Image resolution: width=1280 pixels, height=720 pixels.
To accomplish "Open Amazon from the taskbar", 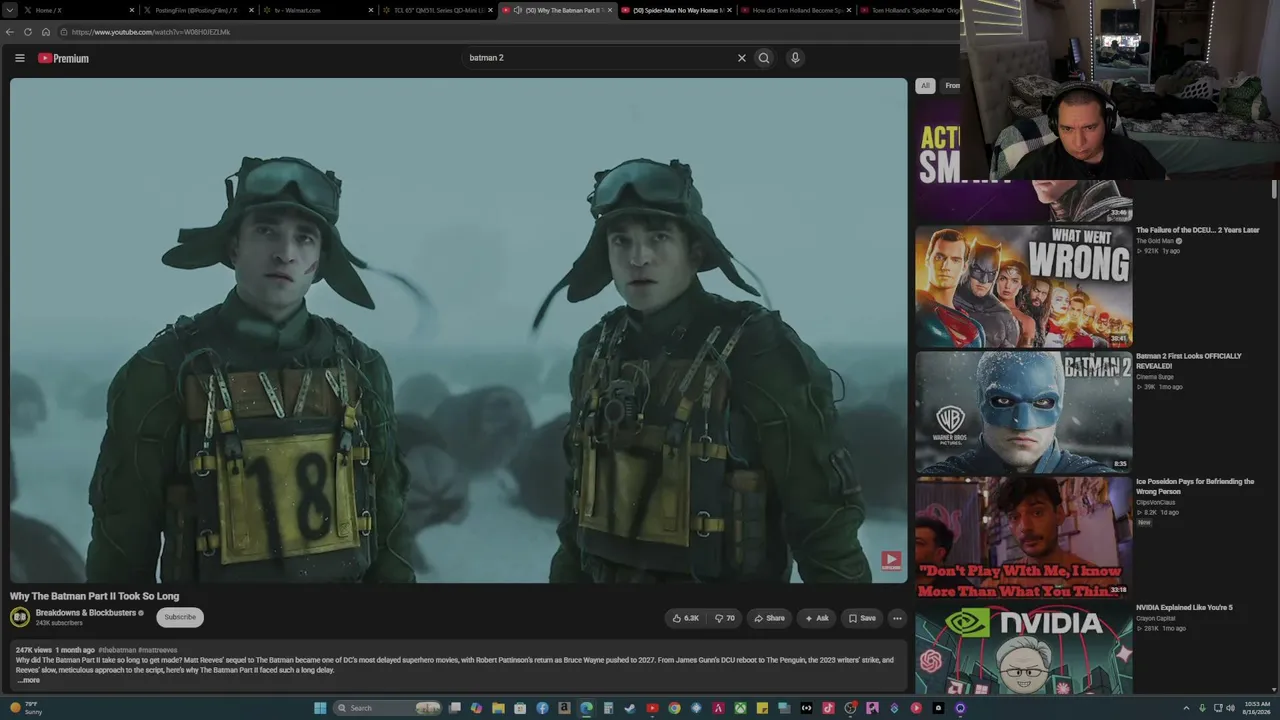I will coord(564,708).
